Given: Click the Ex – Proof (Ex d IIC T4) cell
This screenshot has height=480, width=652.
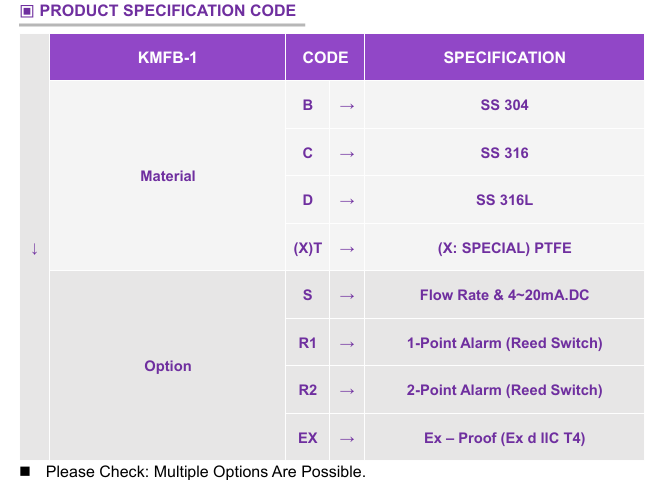Looking at the screenshot, I should point(504,438).
